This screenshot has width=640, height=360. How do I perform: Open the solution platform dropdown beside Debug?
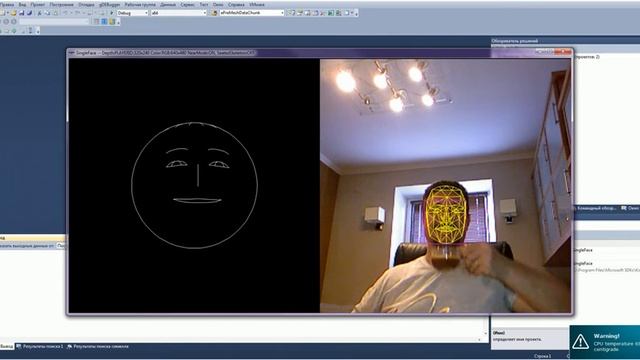point(179,13)
